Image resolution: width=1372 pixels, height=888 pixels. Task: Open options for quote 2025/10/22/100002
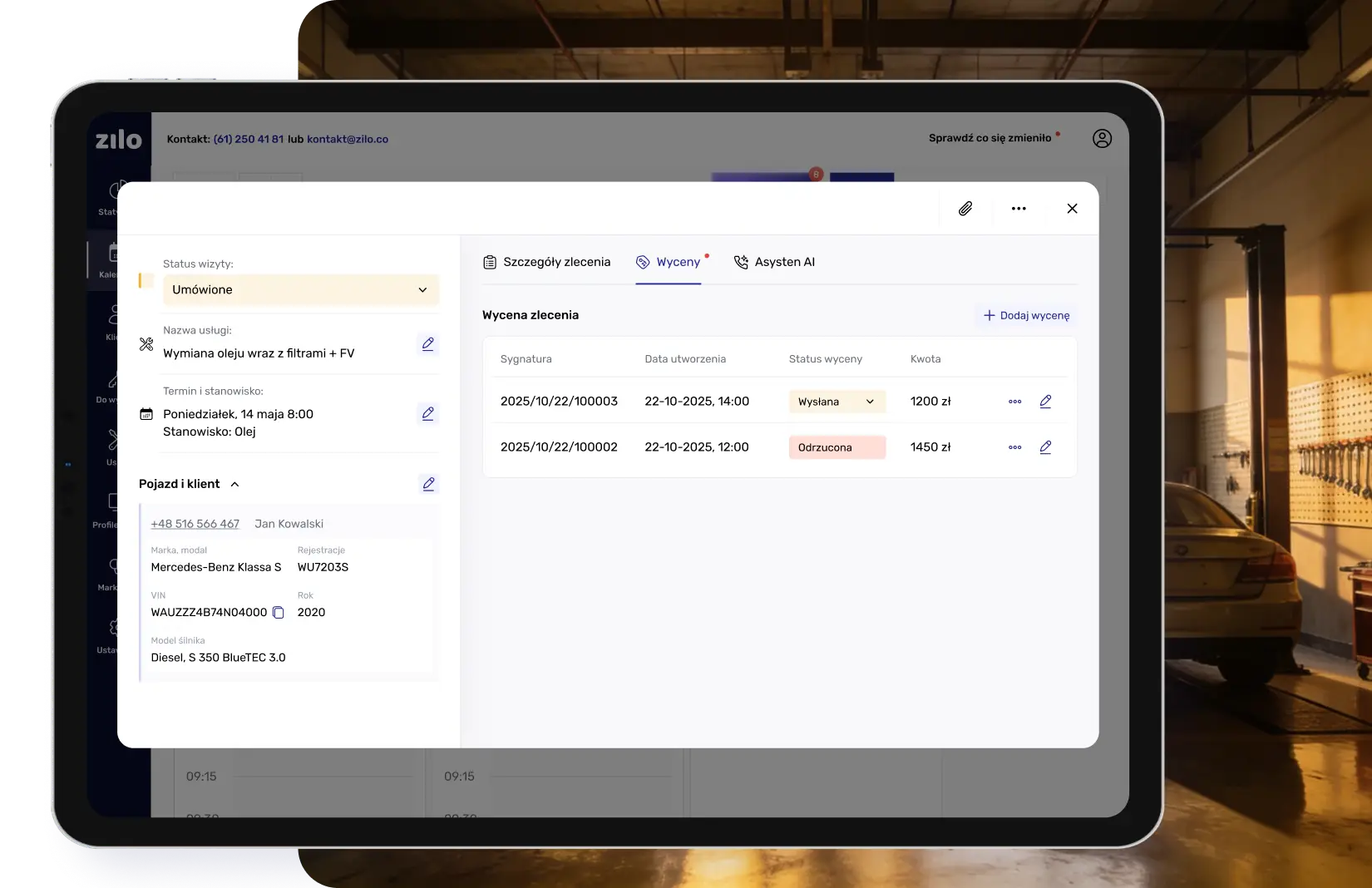pyautogui.click(x=1014, y=447)
